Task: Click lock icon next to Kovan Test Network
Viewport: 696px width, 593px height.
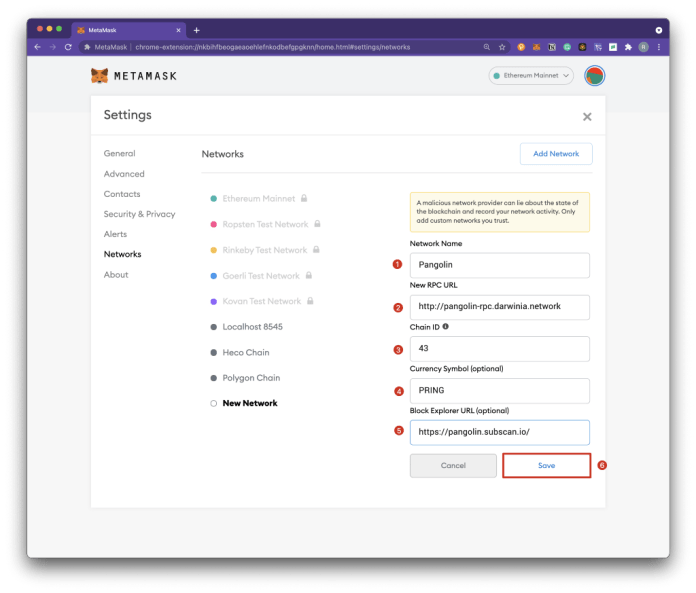Action: 310,300
